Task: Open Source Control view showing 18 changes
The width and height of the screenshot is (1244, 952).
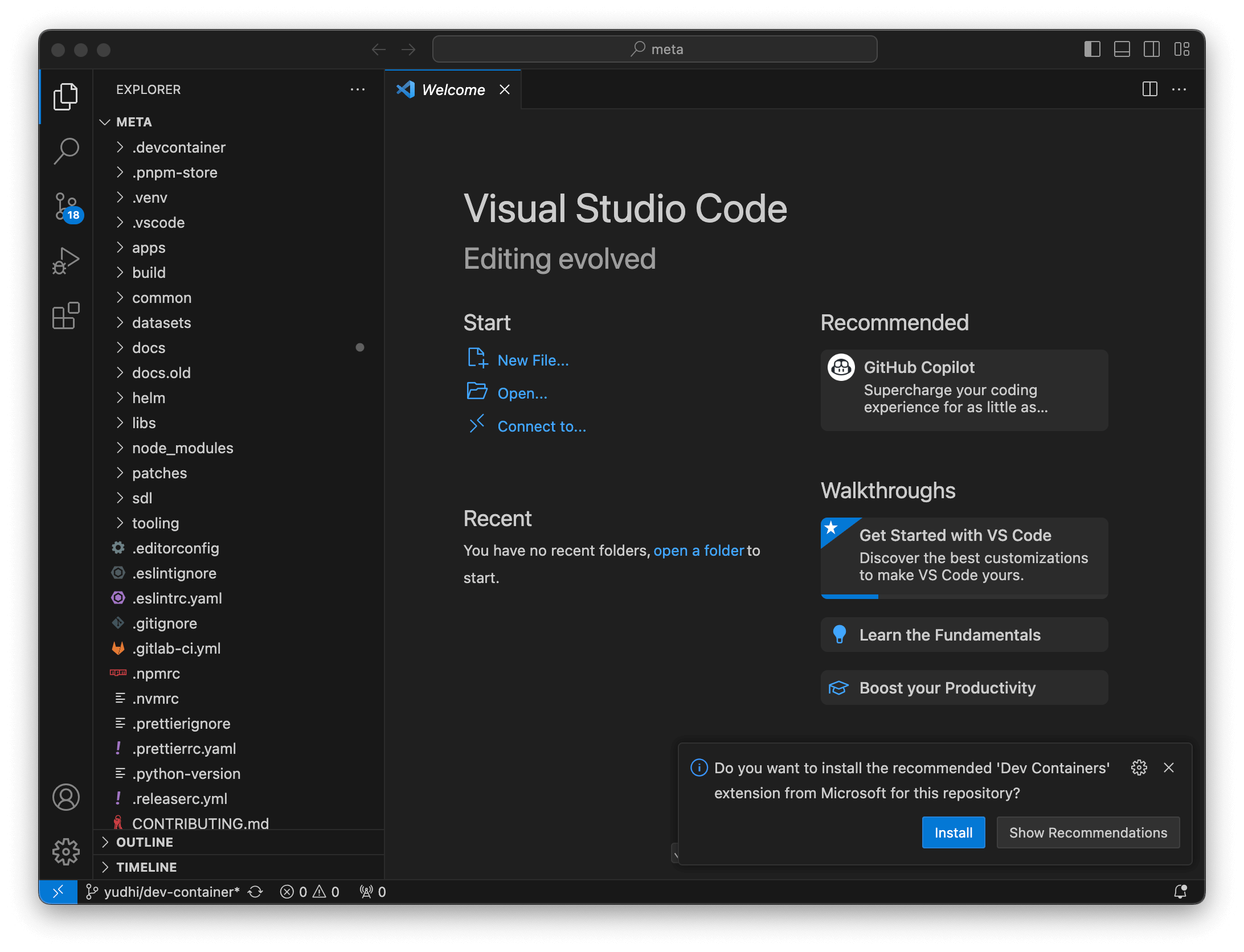Action: tap(66, 206)
